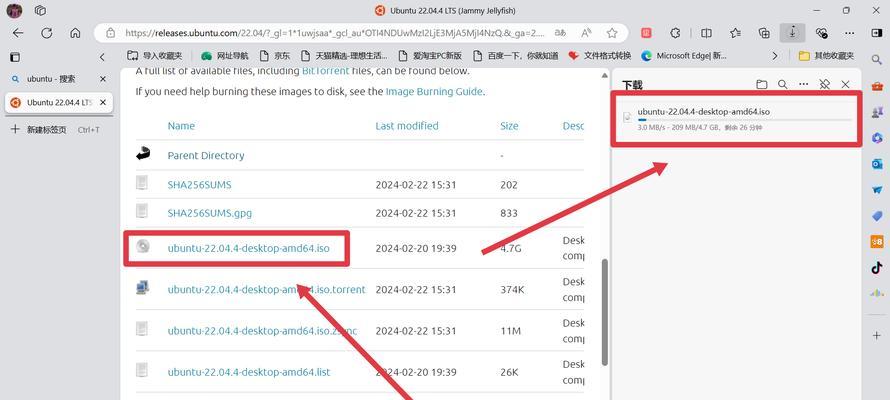Search downloads in the download panel

click(783, 85)
